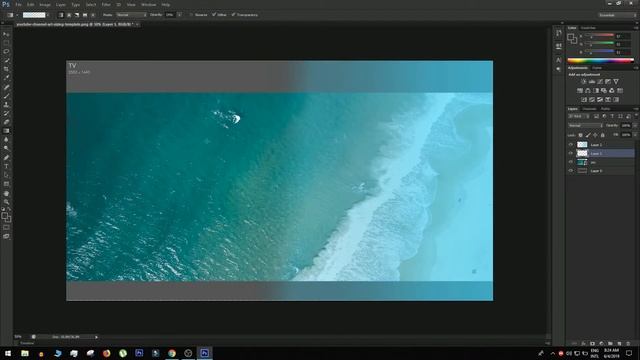
Task: Hide the Layer 2 visibility eye
Action: click(x=571, y=144)
